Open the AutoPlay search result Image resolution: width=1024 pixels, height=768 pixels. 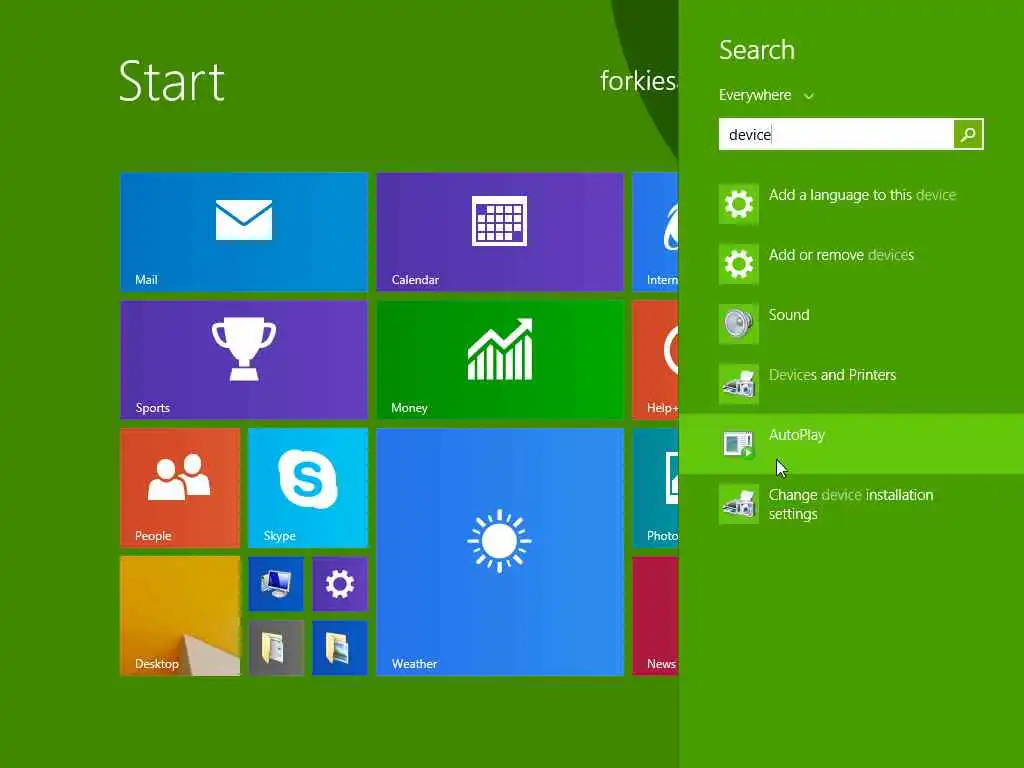click(x=852, y=444)
